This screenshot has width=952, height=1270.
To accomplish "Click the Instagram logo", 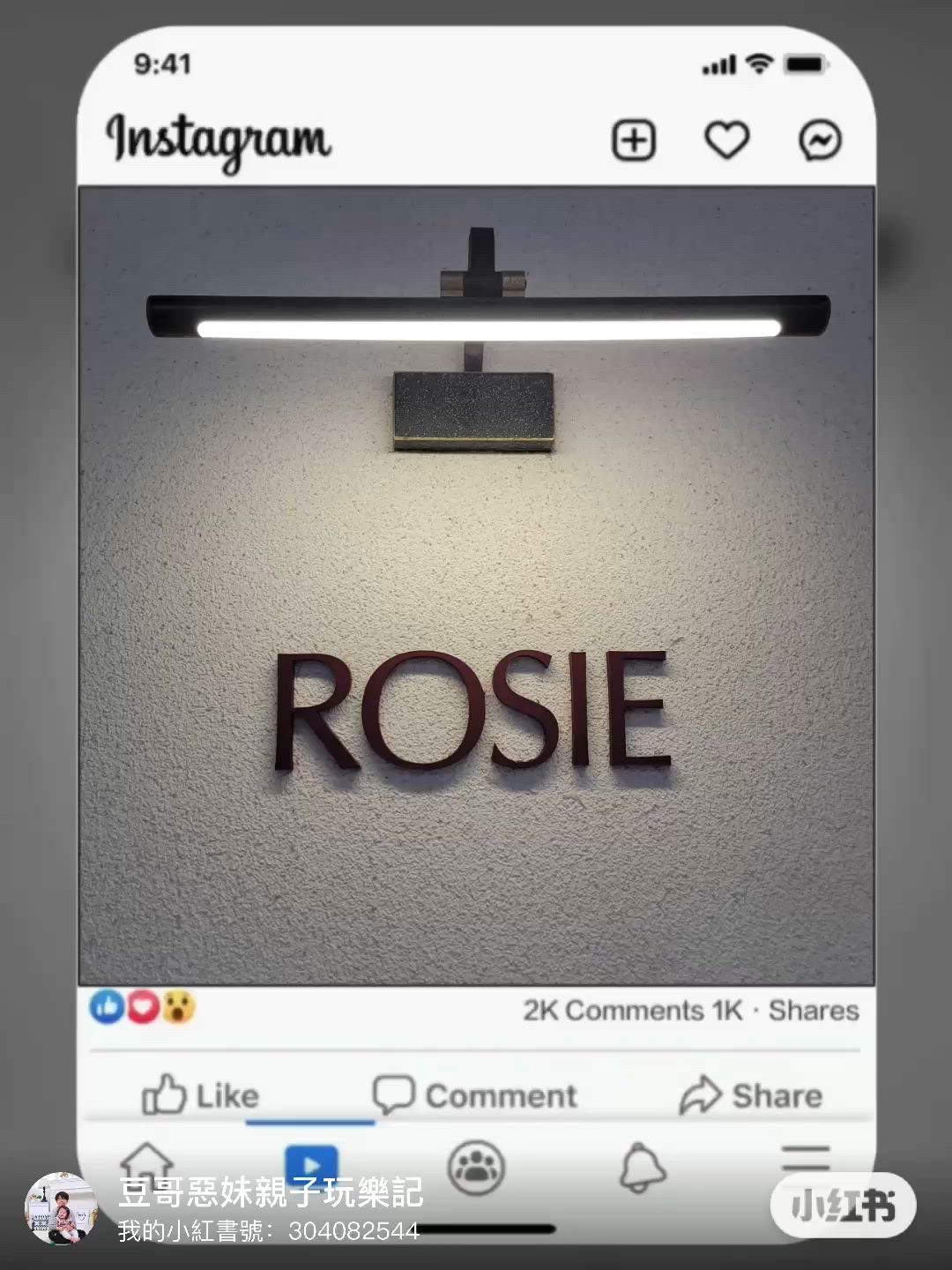I will click(x=219, y=141).
